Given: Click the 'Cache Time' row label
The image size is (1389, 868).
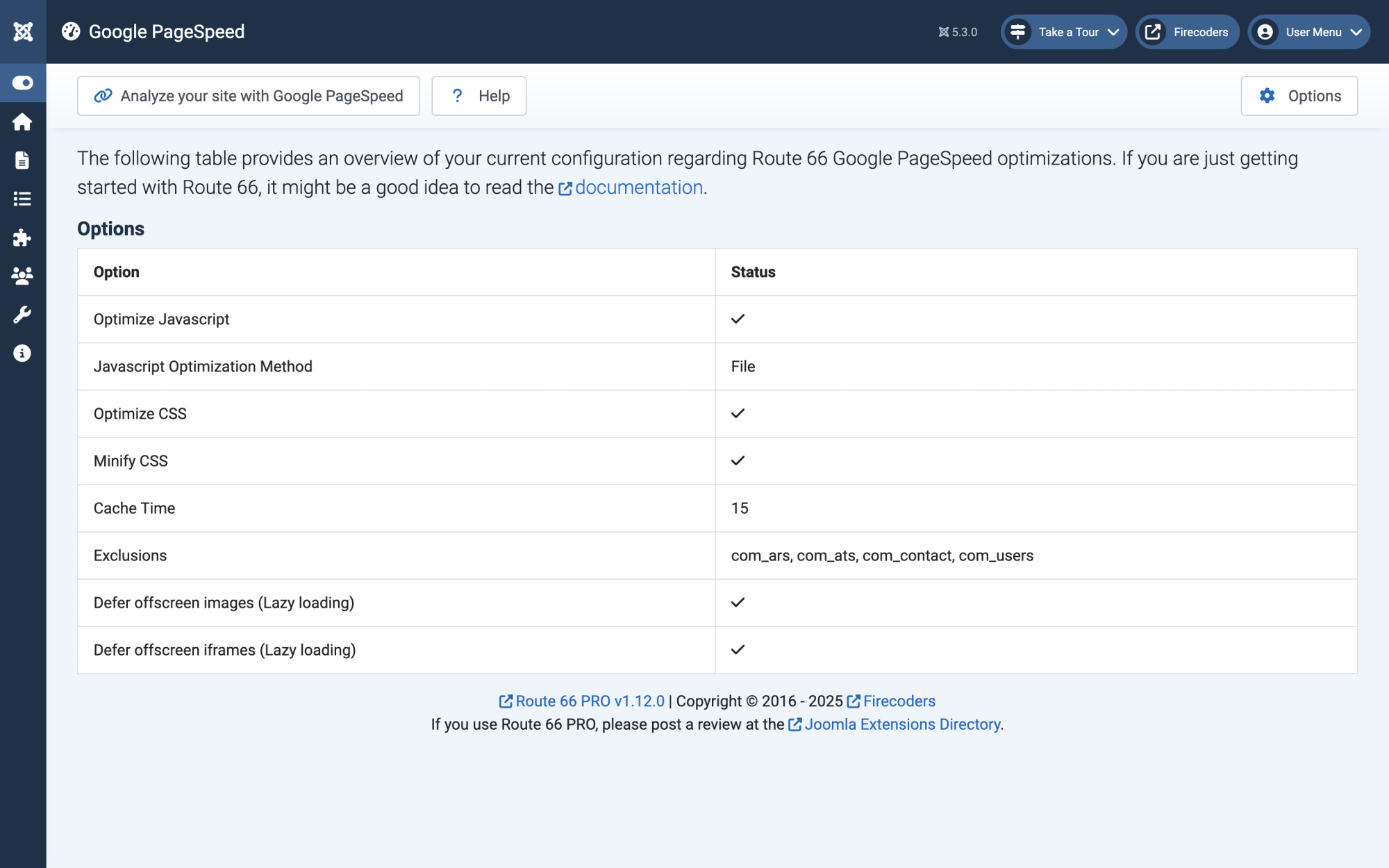Looking at the screenshot, I should pos(134,508).
